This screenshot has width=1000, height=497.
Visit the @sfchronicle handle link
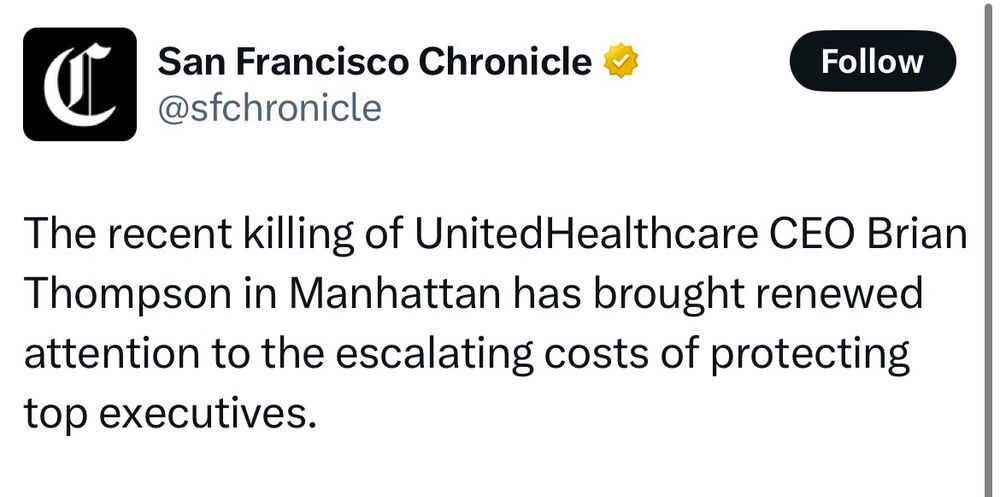[269, 107]
